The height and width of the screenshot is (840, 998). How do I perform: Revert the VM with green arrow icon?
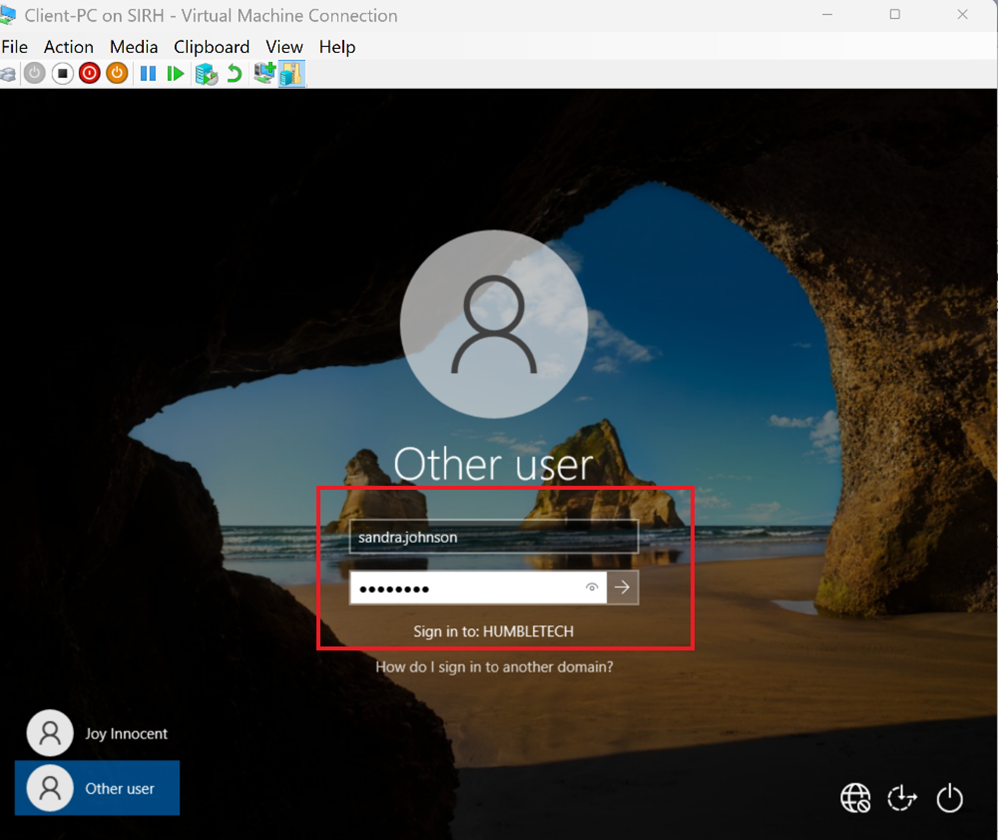pos(234,74)
